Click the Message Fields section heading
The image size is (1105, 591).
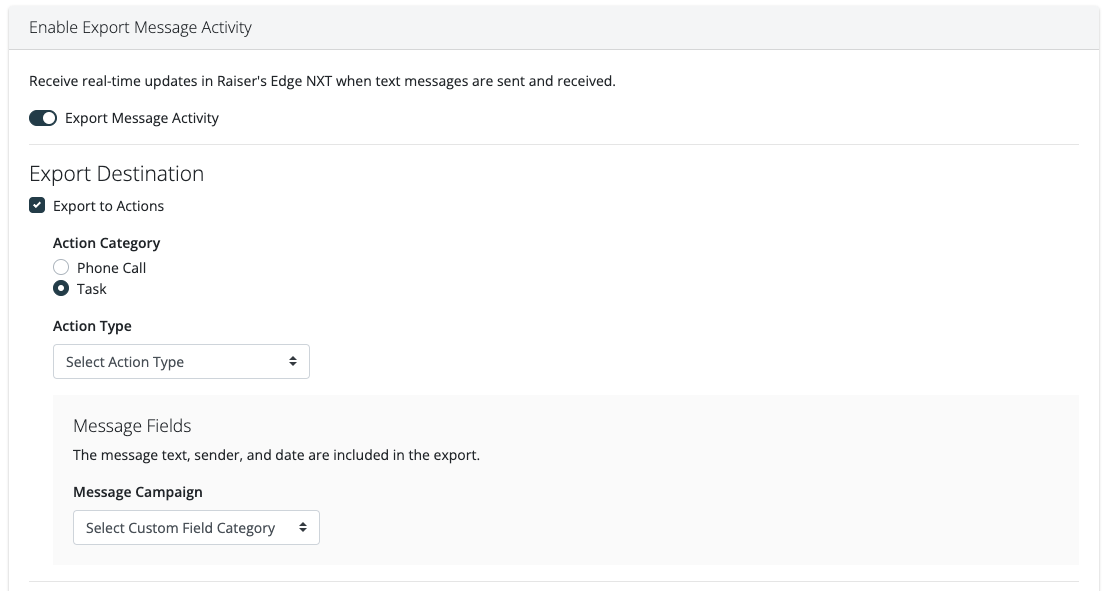(x=132, y=426)
